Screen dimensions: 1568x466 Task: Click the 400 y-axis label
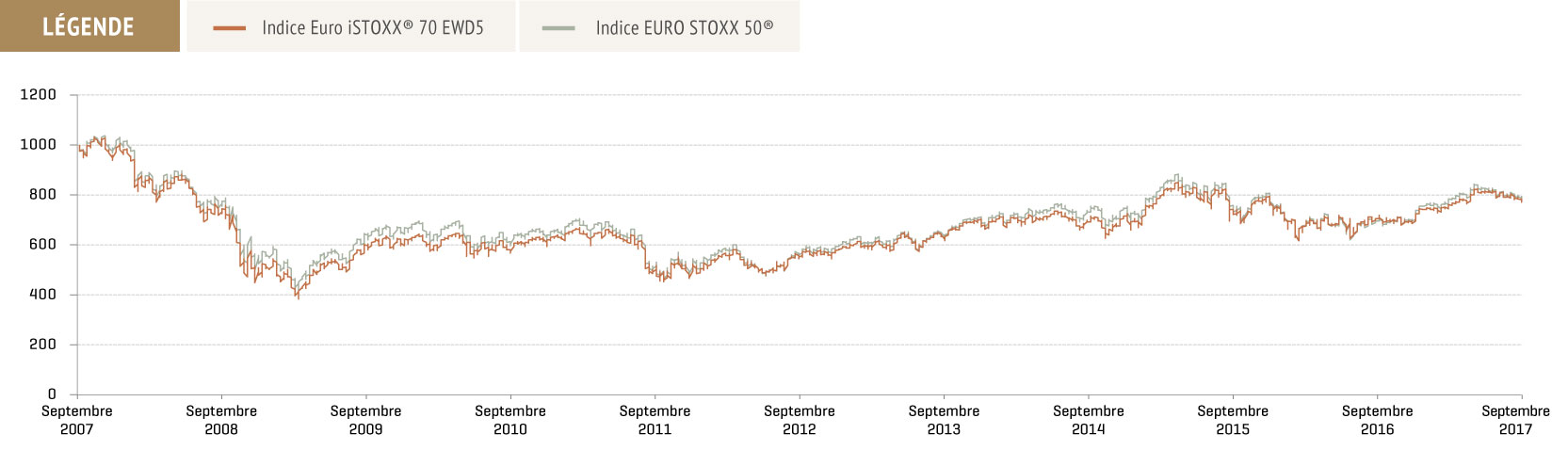point(42,295)
